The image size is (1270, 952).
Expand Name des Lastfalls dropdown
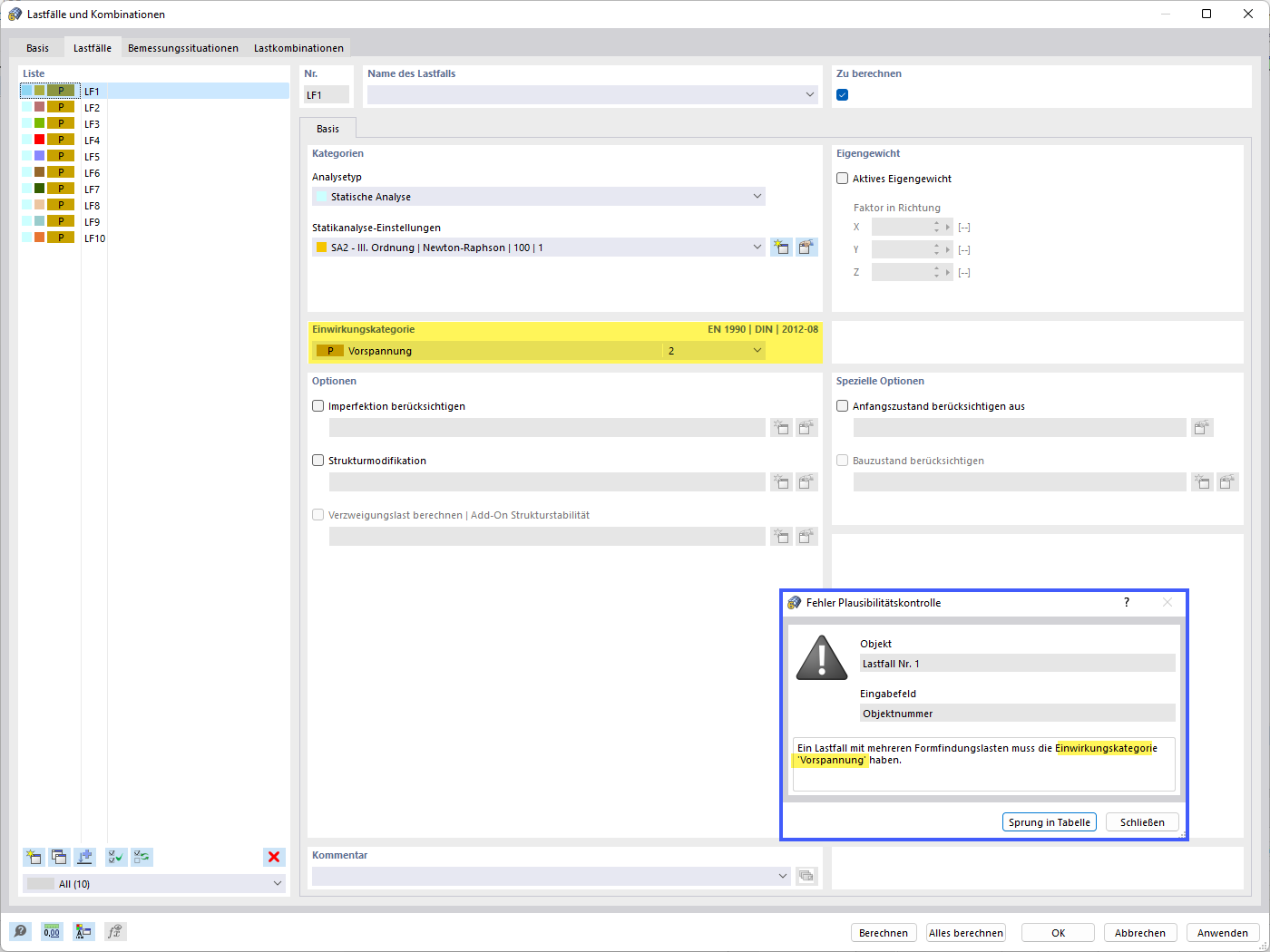tap(810, 94)
